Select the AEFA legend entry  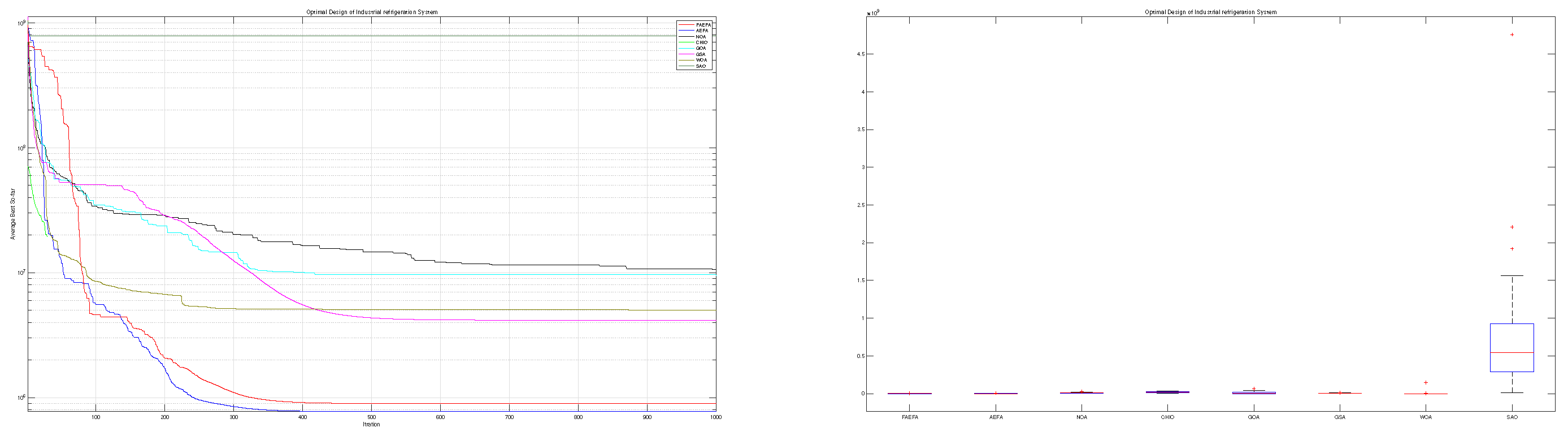coord(702,31)
